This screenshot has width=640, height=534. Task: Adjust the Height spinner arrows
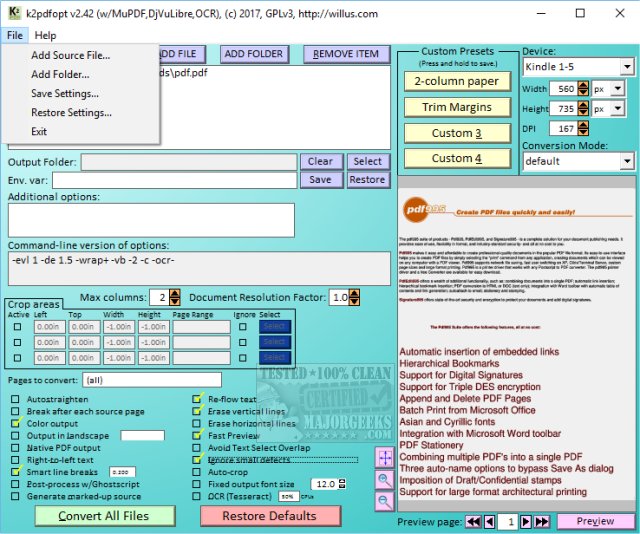coord(584,109)
